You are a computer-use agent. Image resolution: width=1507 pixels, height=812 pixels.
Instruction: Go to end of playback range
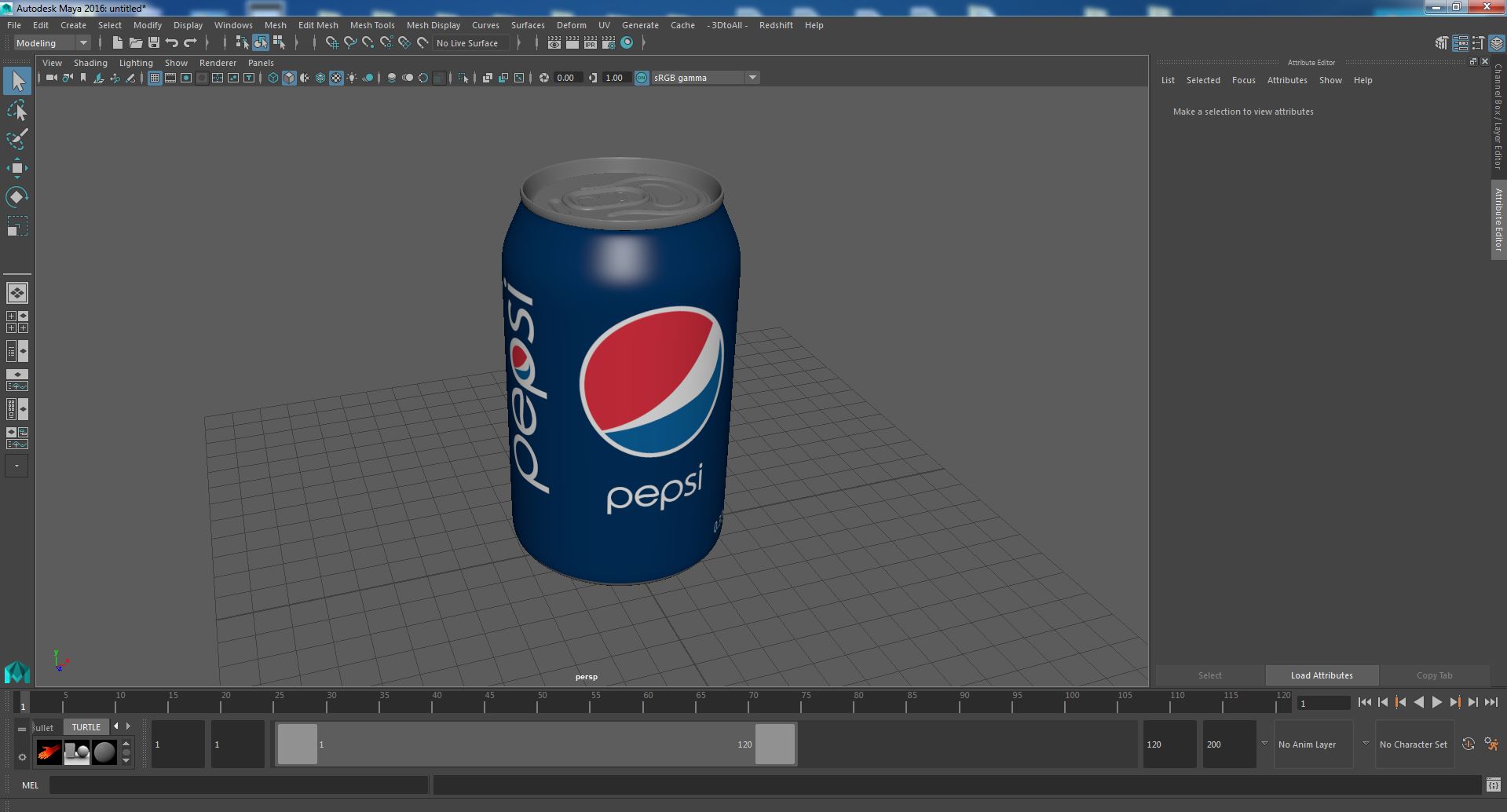coord(1491,703)
